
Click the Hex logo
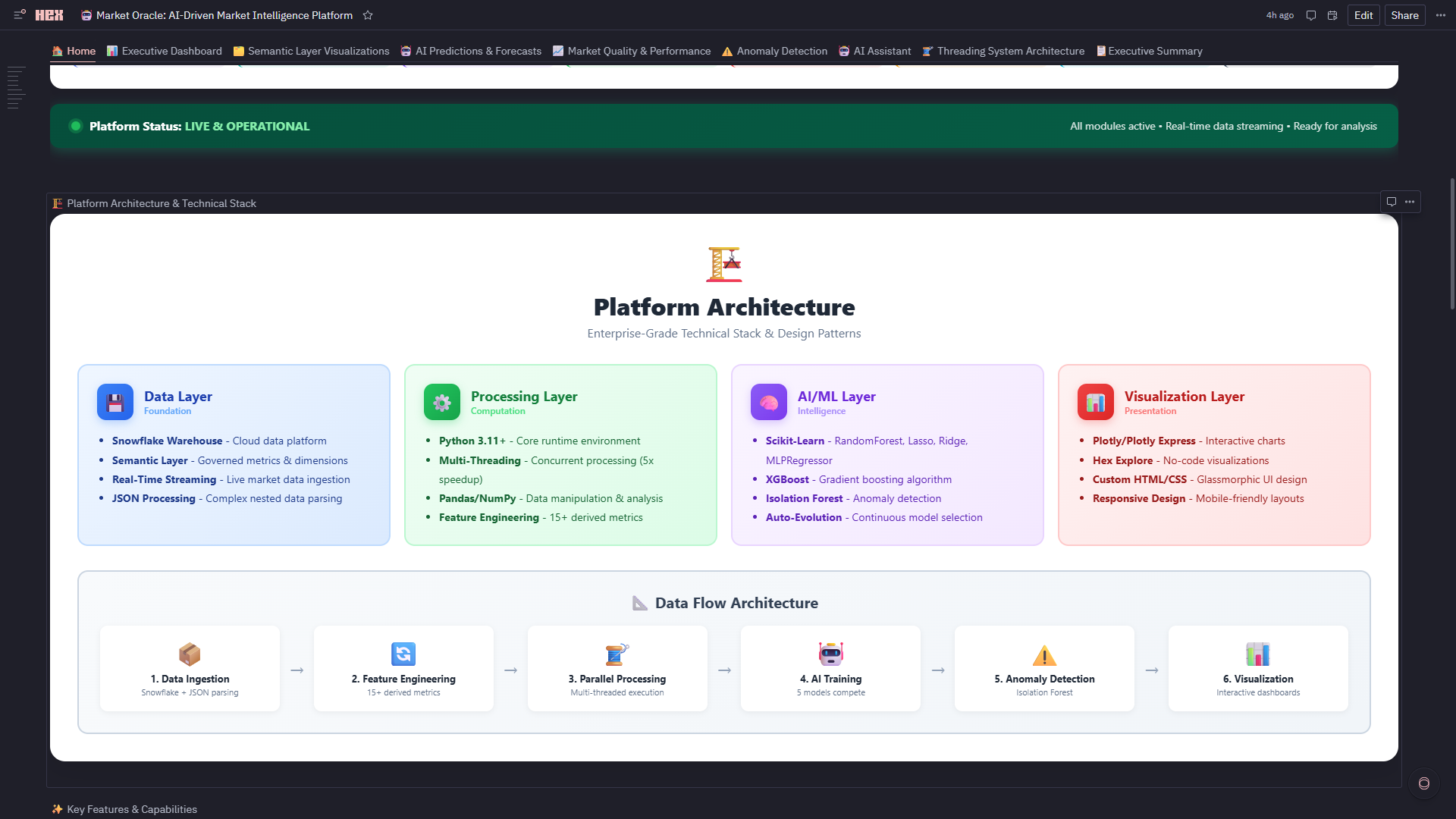[x=49, y=15]
